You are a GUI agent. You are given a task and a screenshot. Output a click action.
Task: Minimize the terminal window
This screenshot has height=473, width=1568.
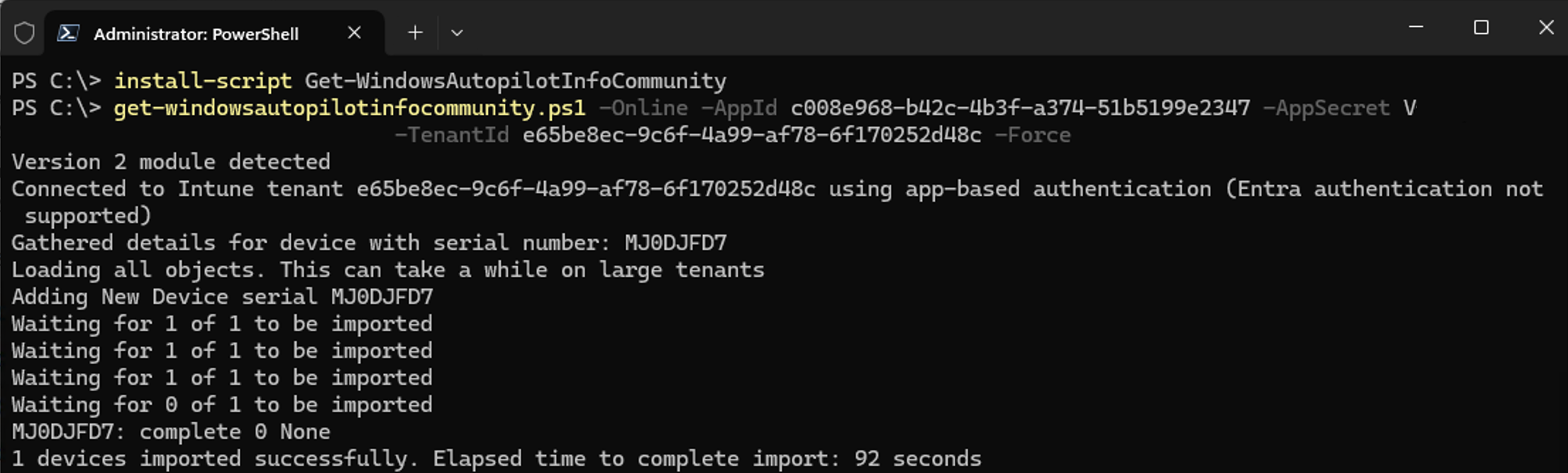[x=1417, y=27]
